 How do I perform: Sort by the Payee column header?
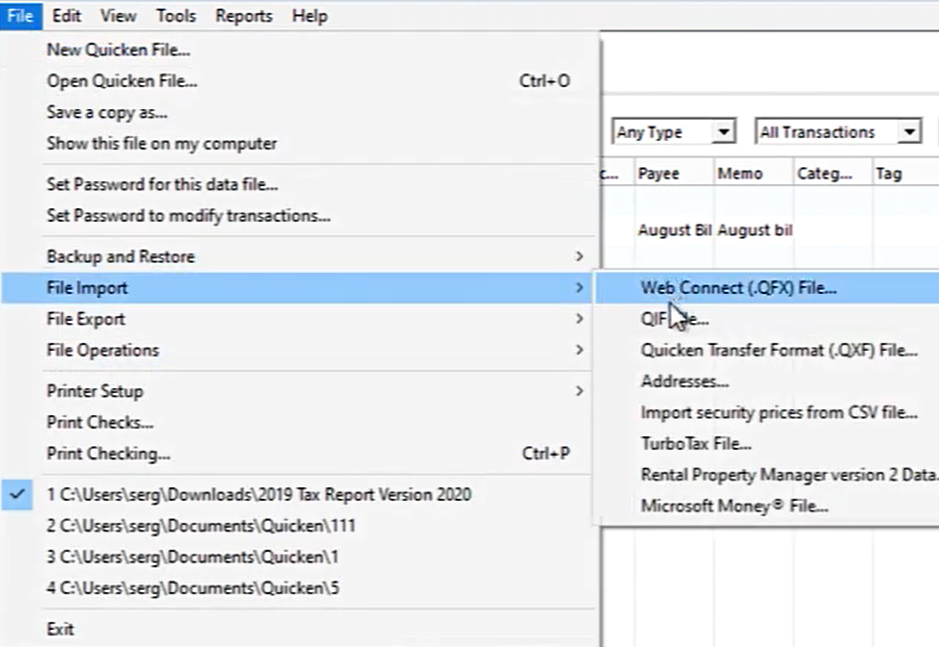[674, 173]
